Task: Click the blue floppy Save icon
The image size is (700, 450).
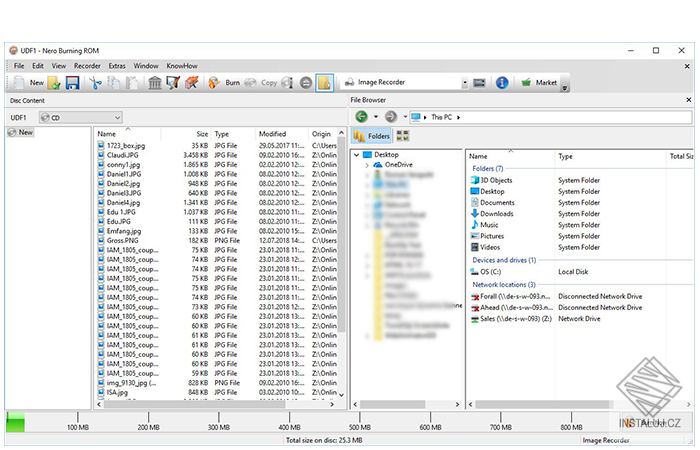Action: tap(72, 83)
